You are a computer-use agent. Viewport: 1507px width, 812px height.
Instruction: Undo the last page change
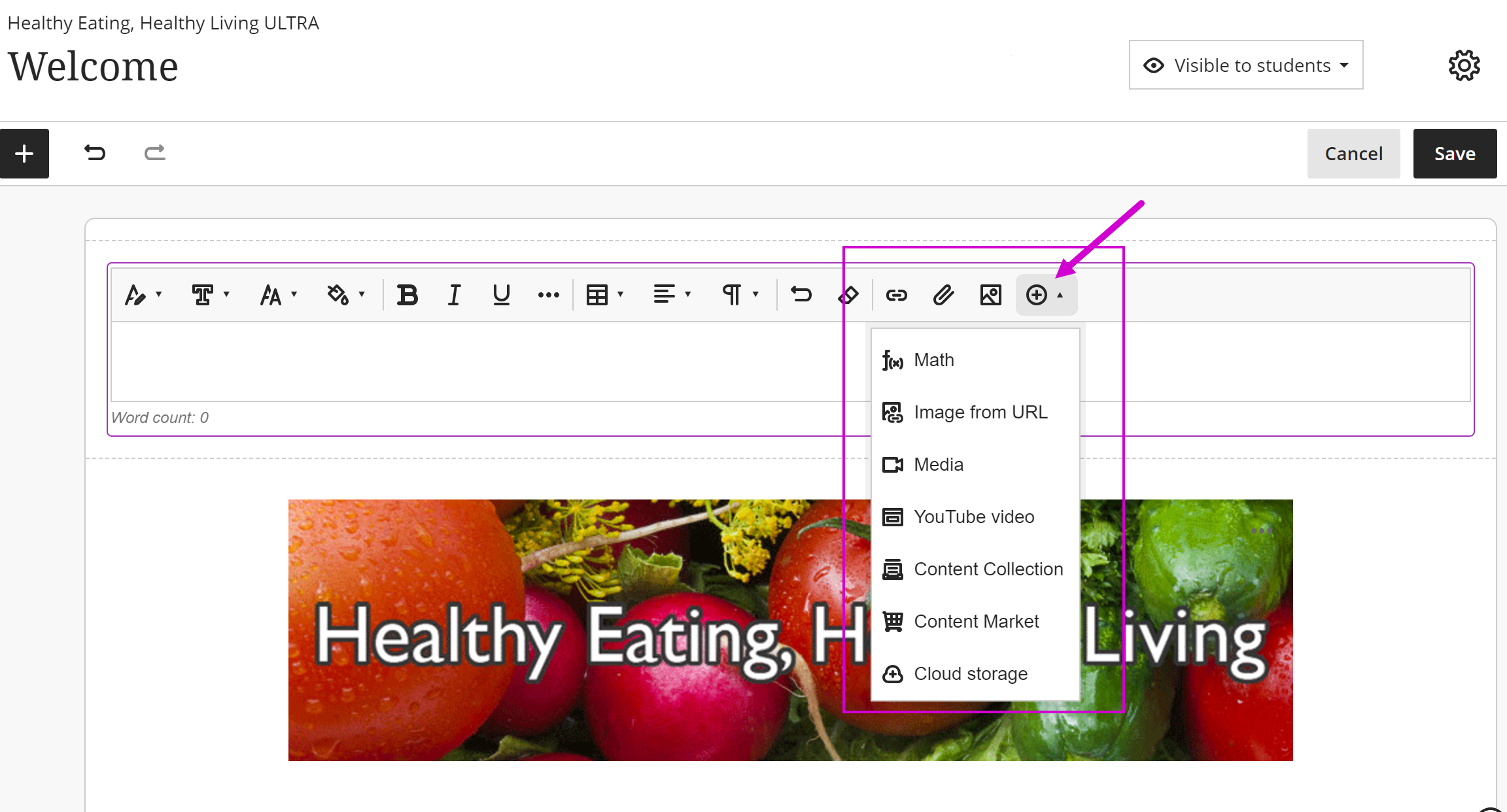coord(95,153)
